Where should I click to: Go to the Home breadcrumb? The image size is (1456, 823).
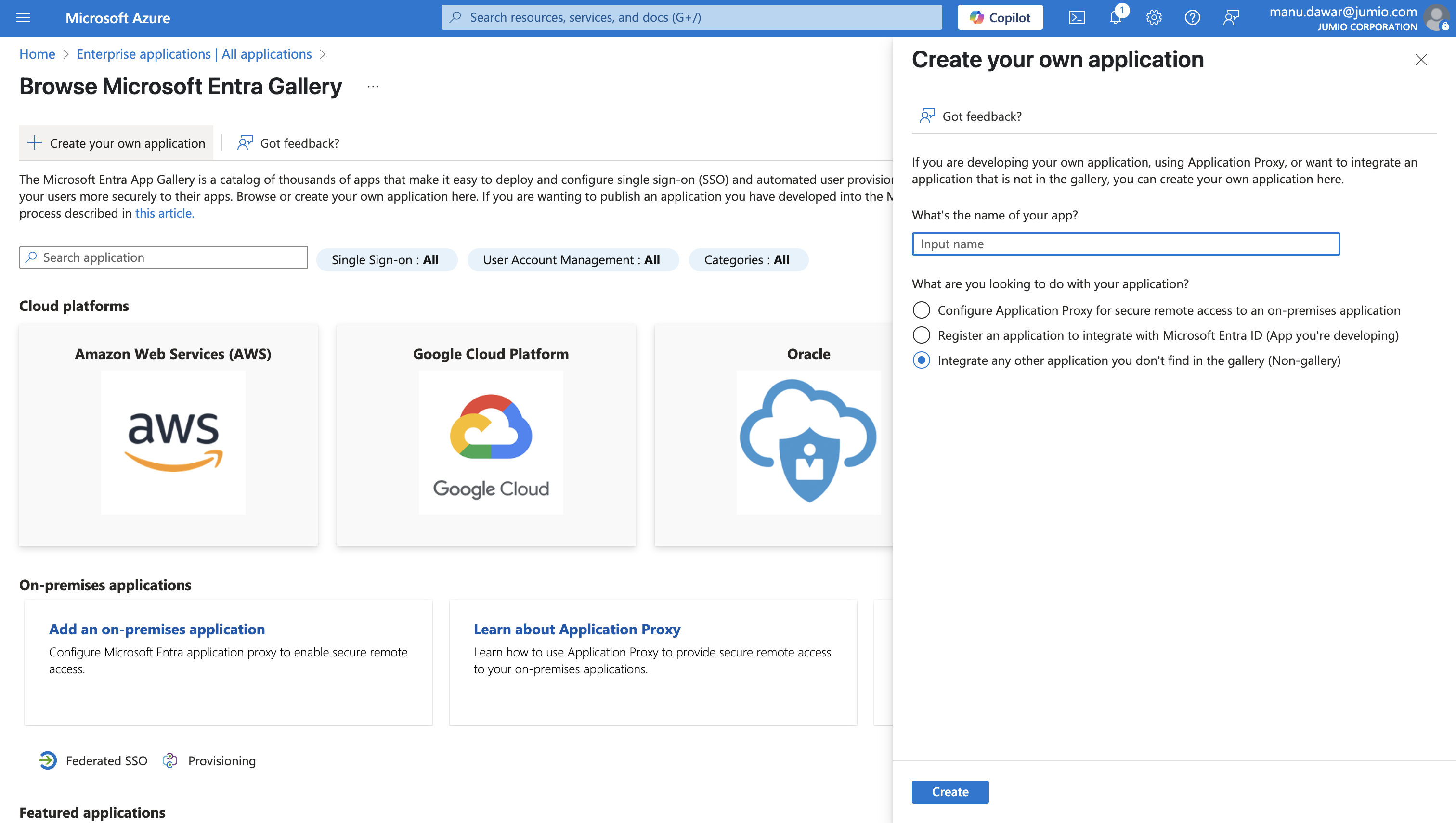click(38, 54)
